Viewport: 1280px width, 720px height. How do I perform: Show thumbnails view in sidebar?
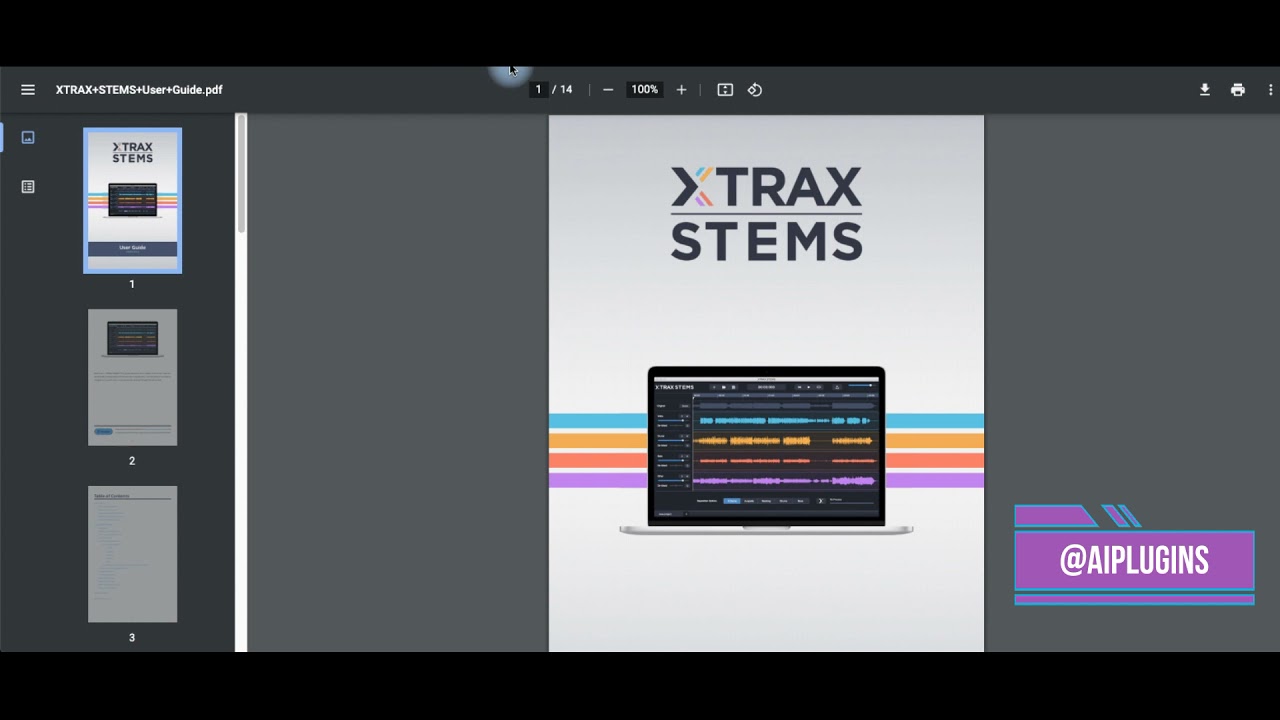(28, 137)
